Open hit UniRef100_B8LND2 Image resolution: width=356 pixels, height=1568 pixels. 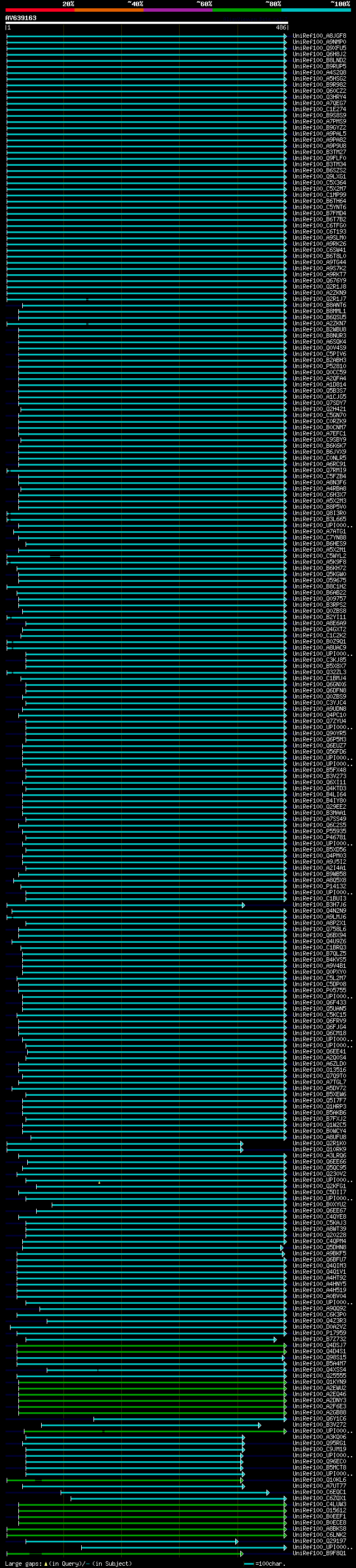point(319,60)
